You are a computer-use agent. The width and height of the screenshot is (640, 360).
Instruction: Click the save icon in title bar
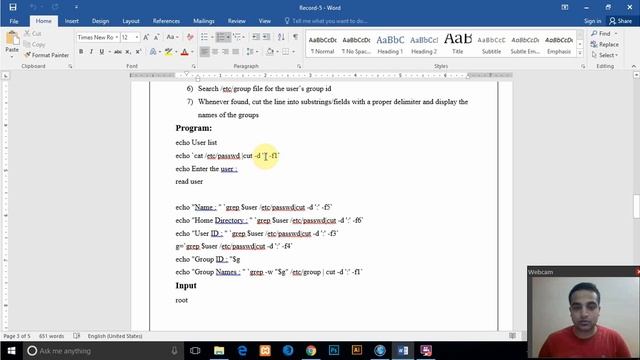coord(13,7)
